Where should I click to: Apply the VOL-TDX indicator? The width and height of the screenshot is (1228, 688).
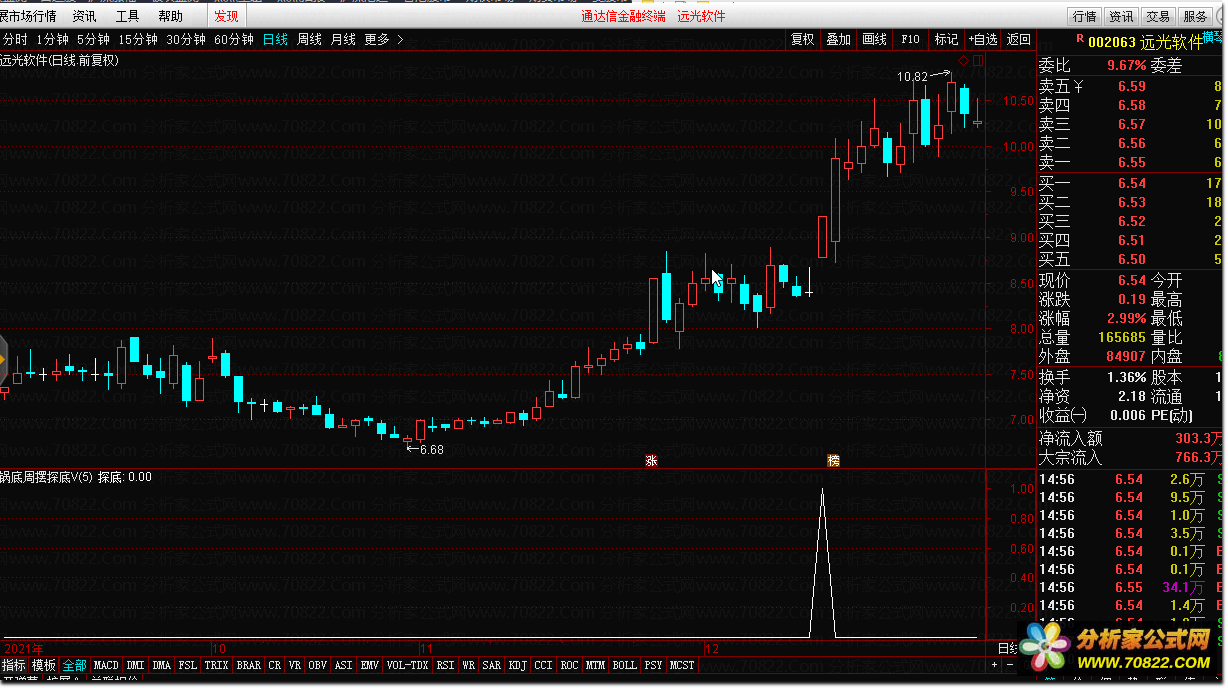408,665
